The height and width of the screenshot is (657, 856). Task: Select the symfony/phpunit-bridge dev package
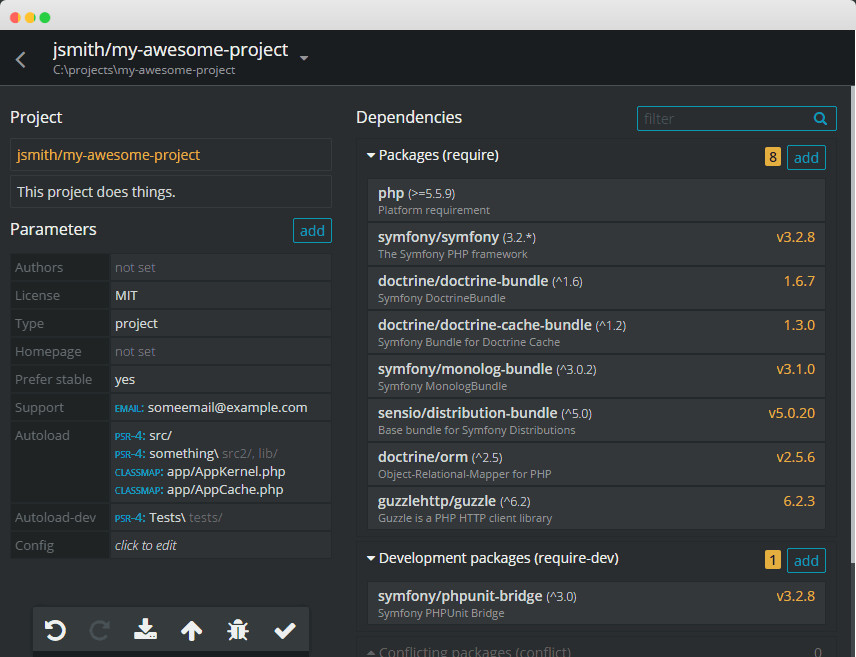tap(596, 603)
